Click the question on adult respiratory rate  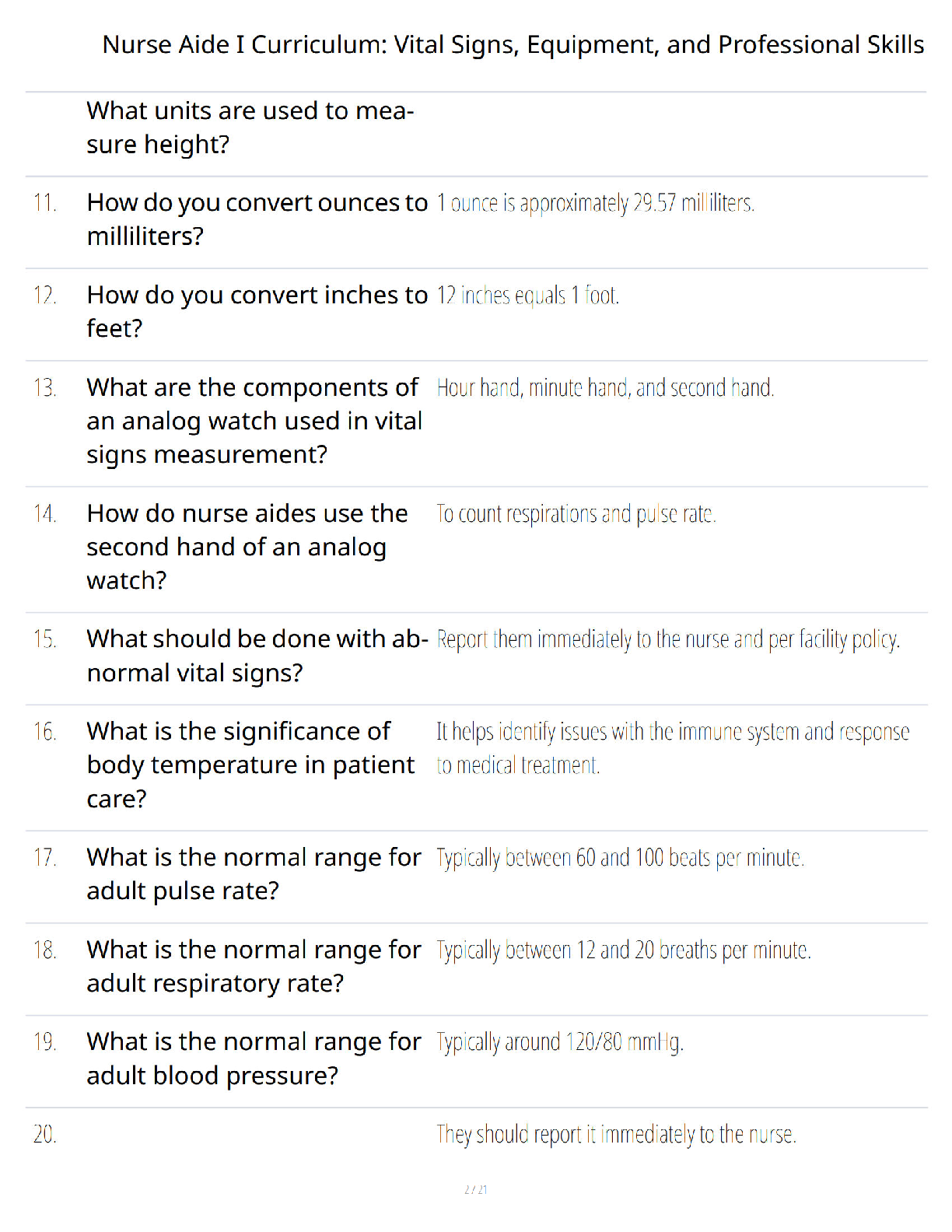(254, 966)
